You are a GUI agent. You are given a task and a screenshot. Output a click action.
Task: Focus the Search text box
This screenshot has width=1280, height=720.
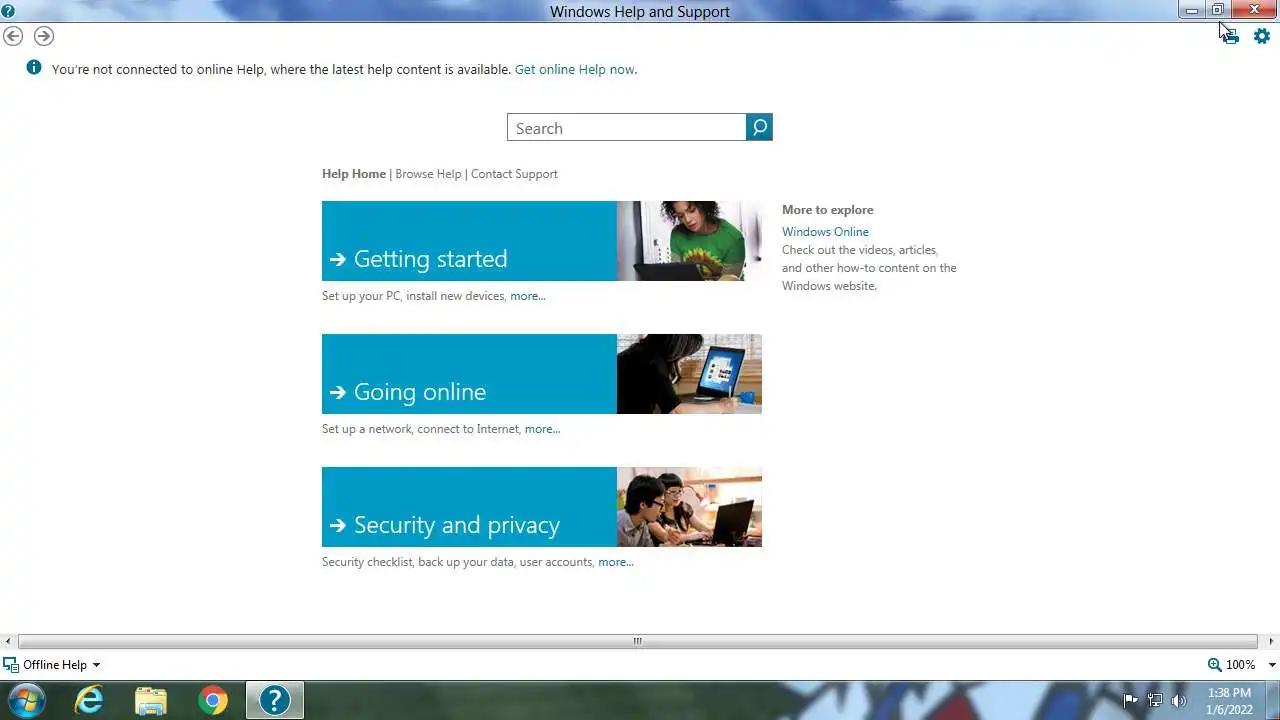click(x=627, y=127)
